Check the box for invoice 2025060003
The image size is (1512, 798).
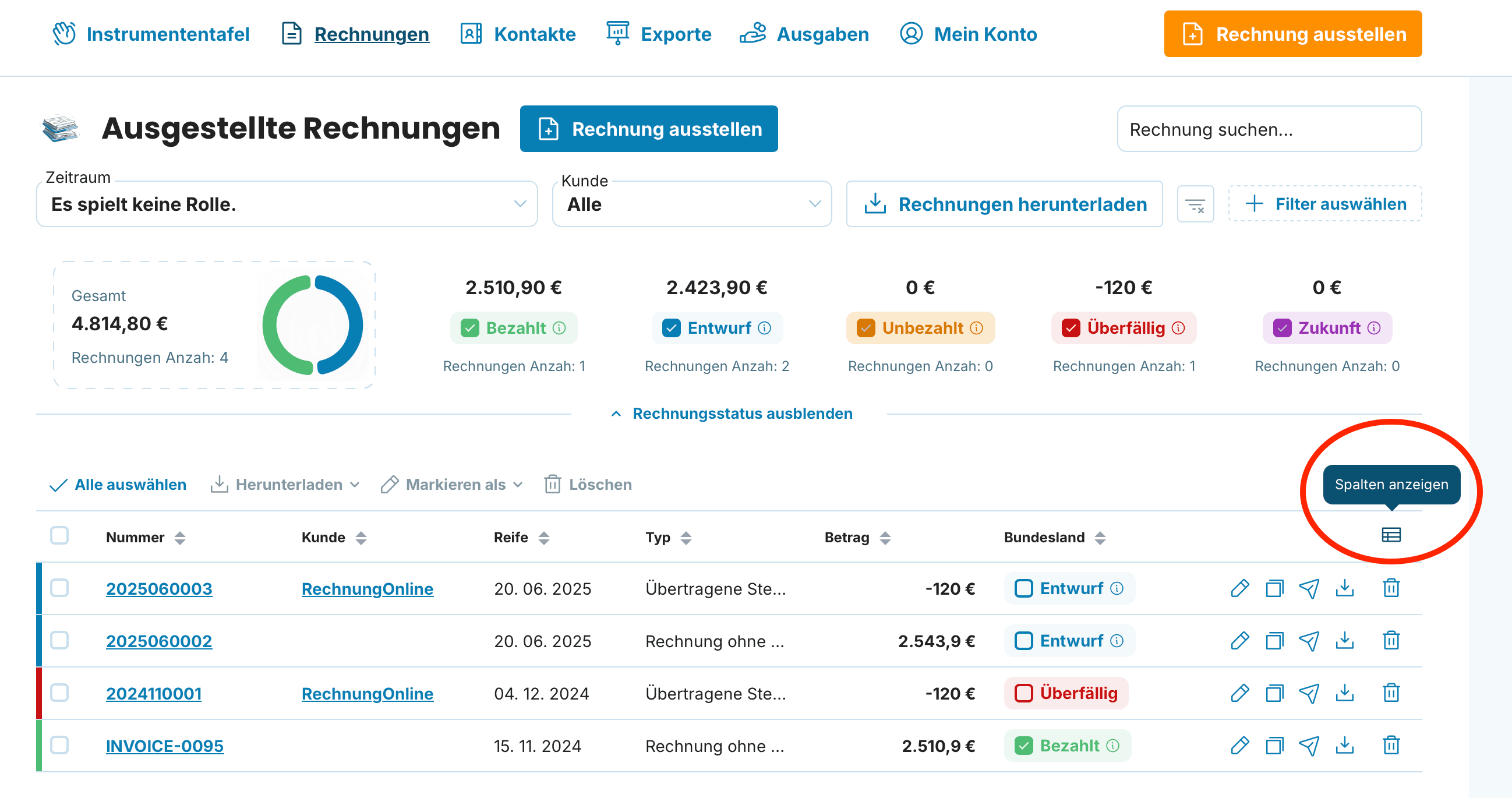[59, 588]
